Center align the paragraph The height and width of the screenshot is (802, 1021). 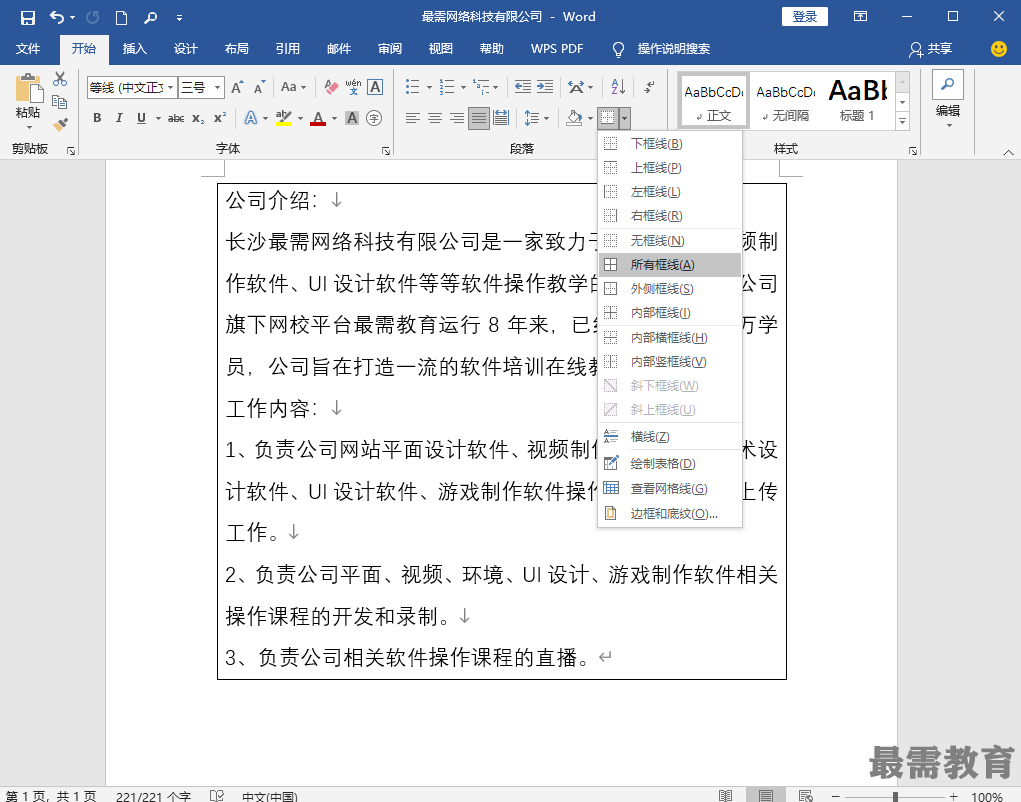[435, 118]
